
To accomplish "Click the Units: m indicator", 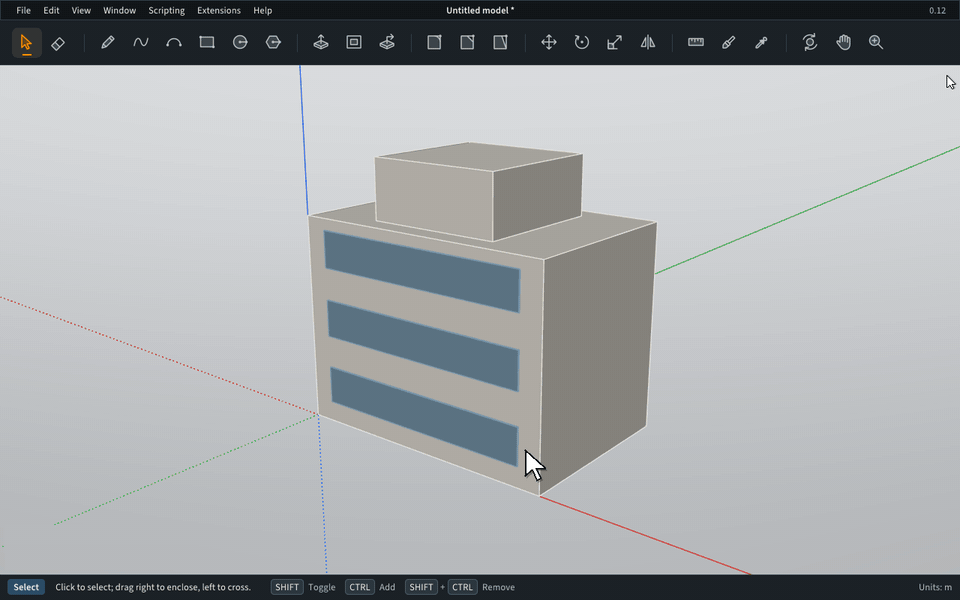I will (x=935, y=587).
